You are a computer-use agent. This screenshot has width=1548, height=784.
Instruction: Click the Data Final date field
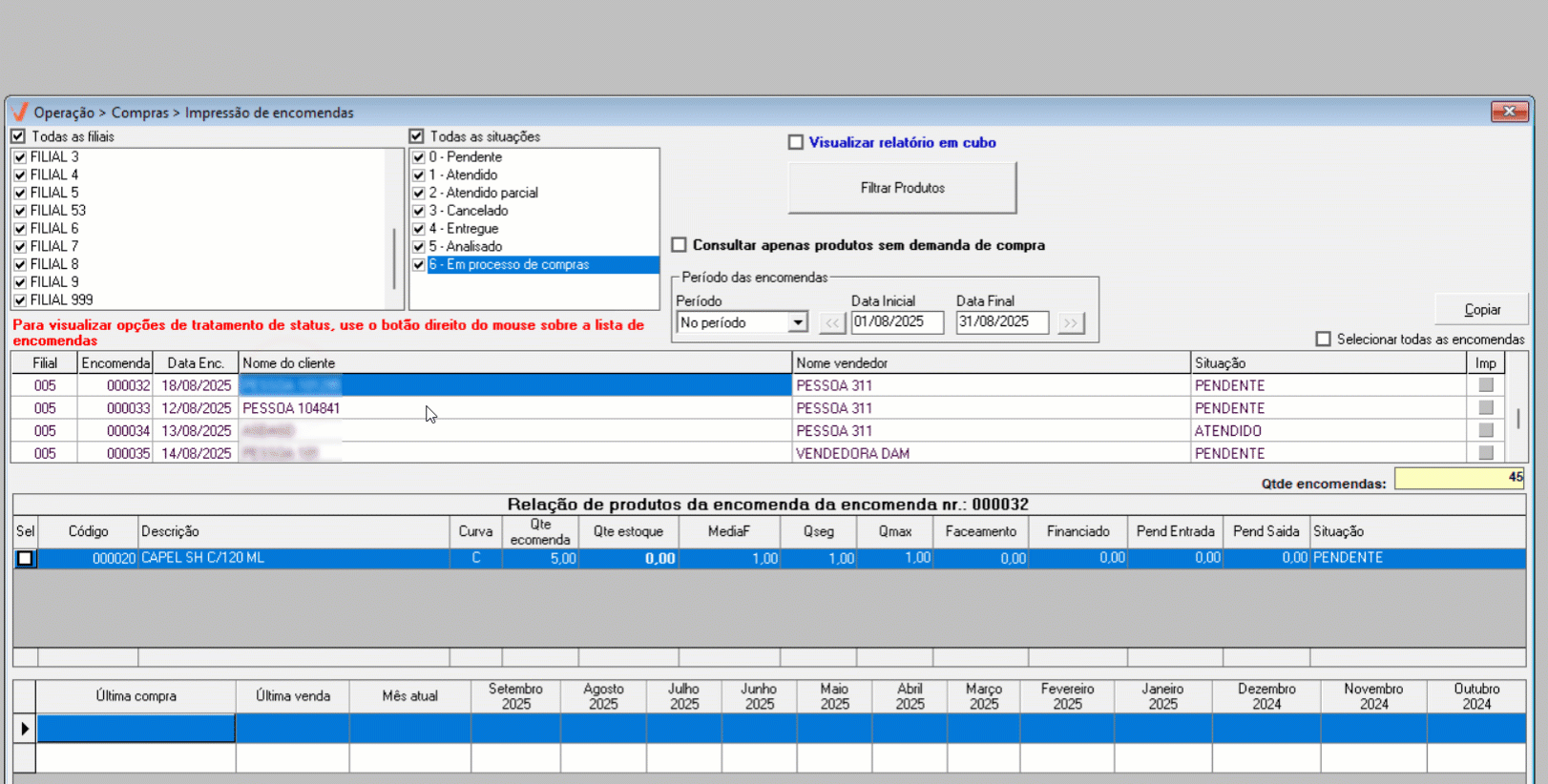pos(1001,322)
